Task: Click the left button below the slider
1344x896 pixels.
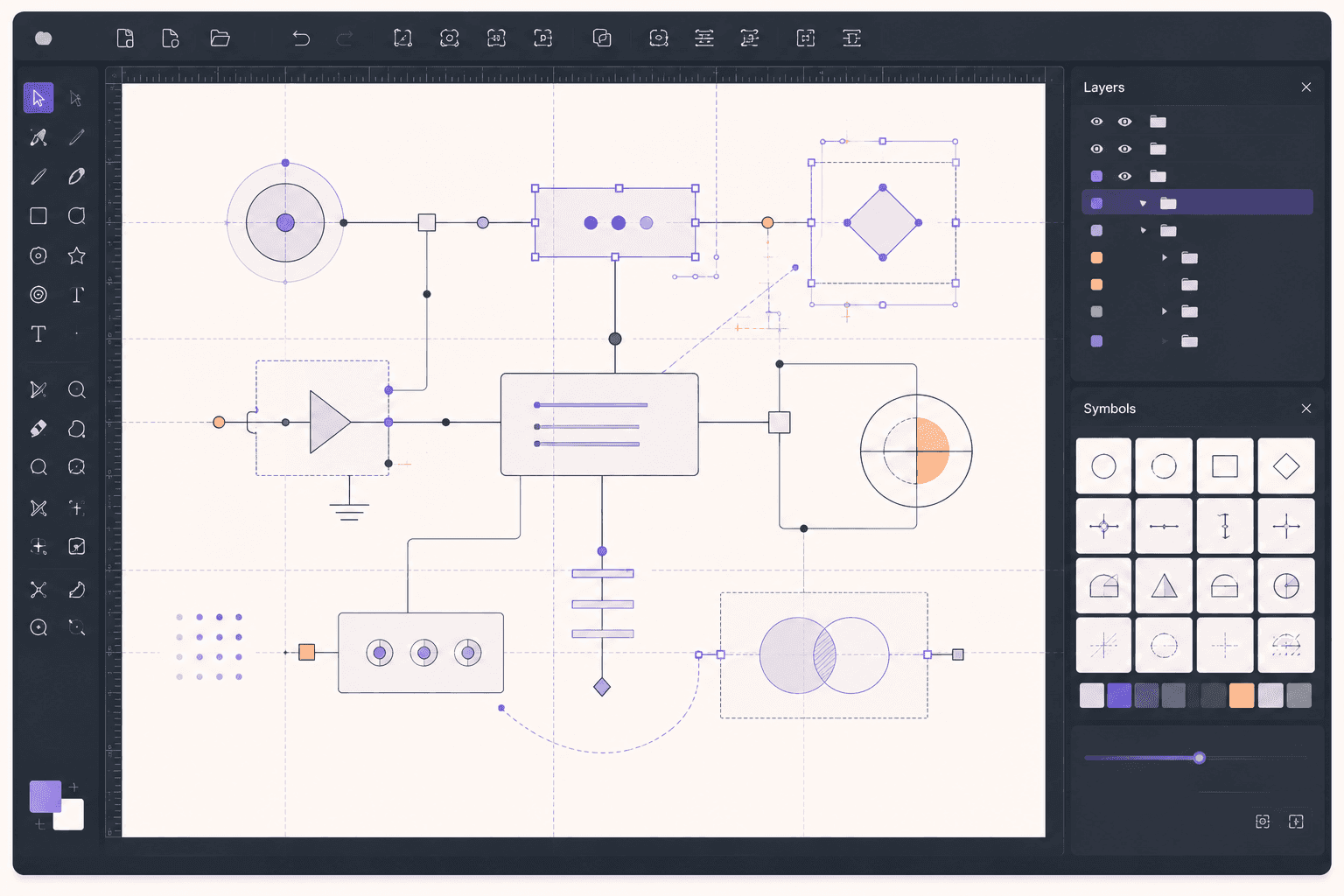Action: tap(1263, 822)
